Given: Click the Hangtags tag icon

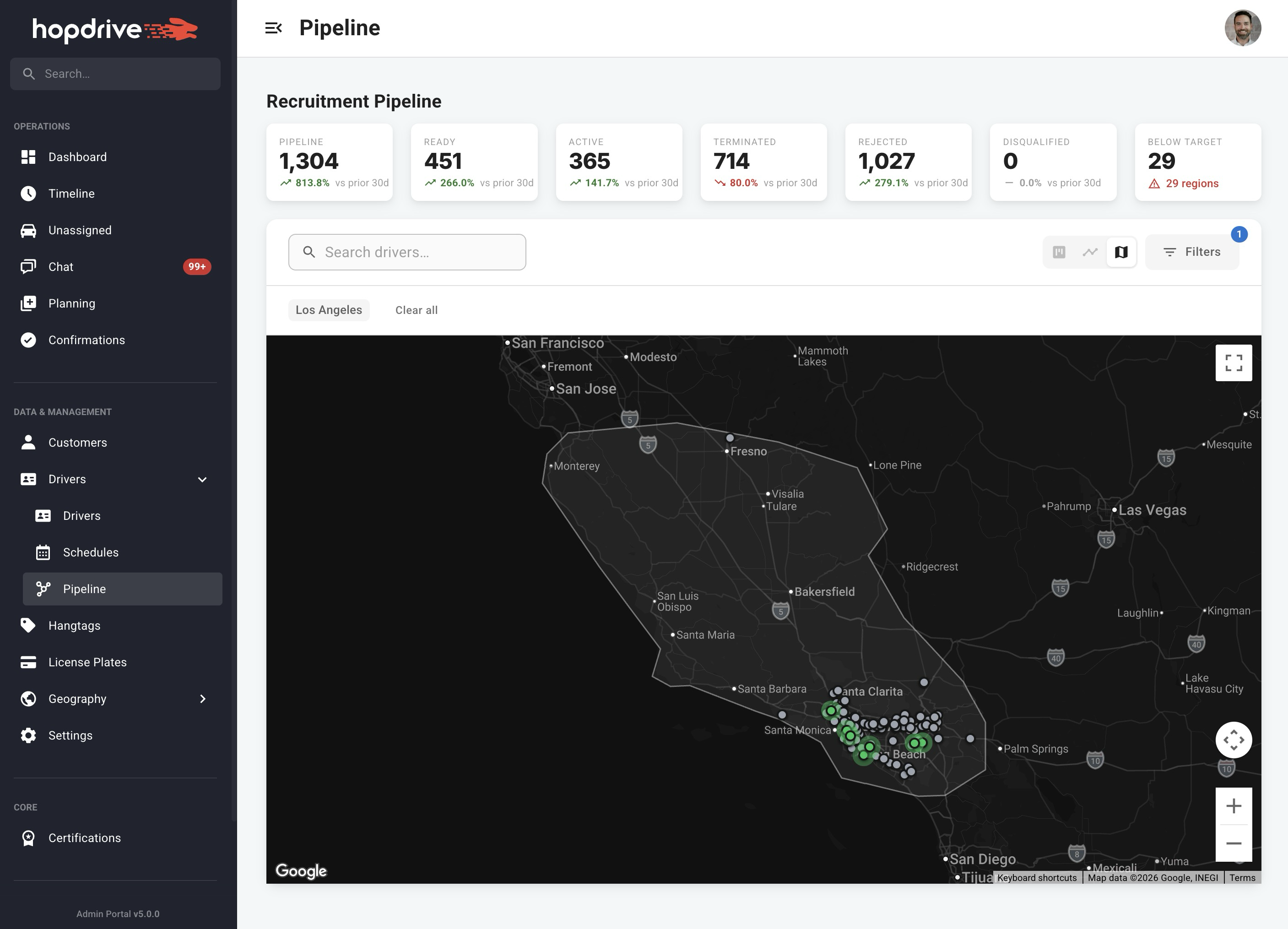Looking at the screenshot, I should click(x=28, y=625).
